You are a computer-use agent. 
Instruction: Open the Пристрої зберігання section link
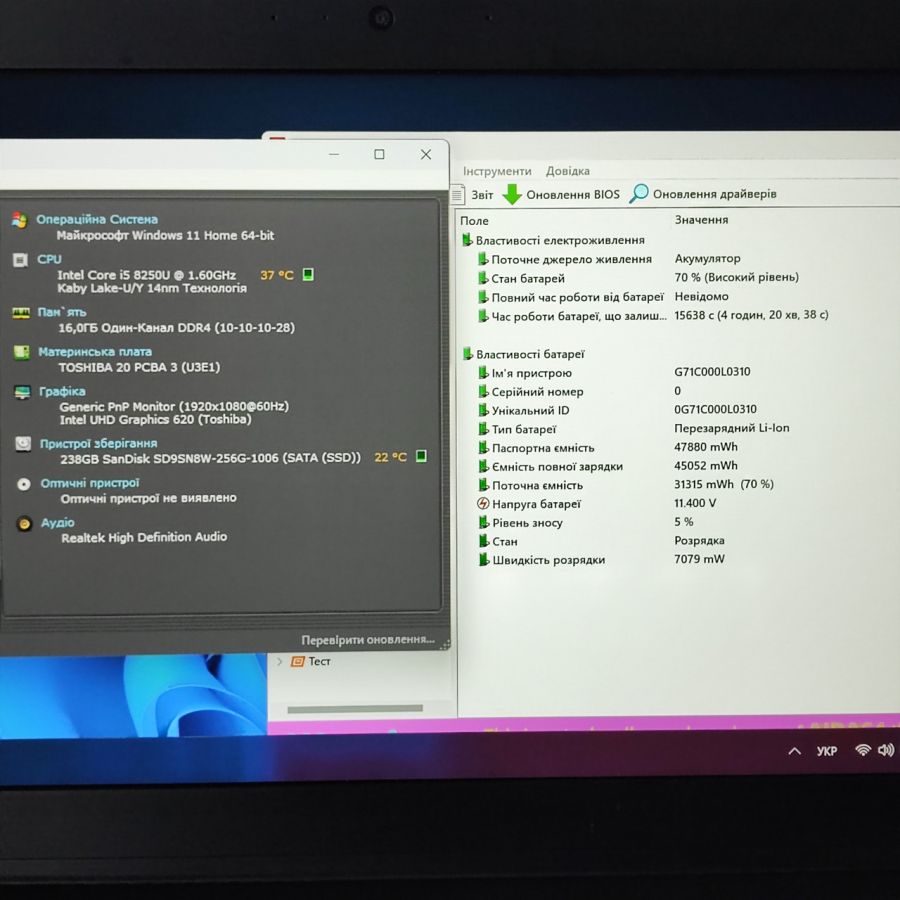(98, 444)
